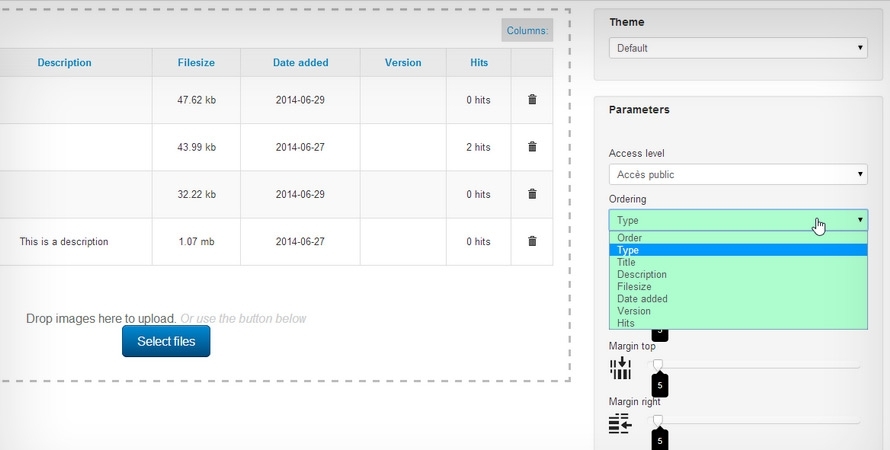Click the Parameters panel heading
This screenshot has width=890, height=450.
point(639,110)
